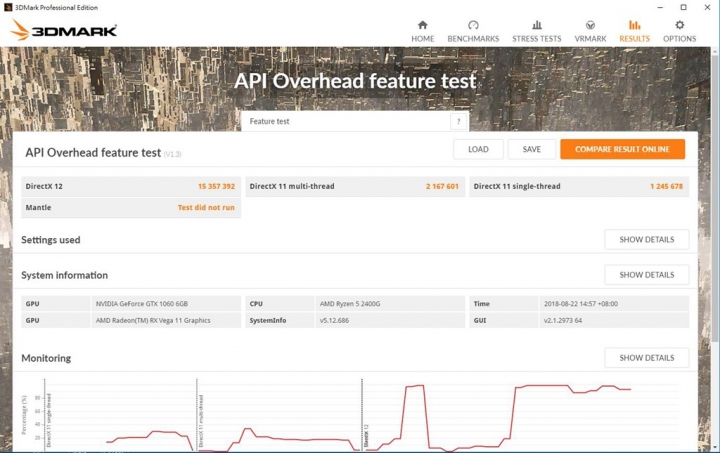The width and height of the screenshot is (720, 453).
Task: Click the LOAD button
Action: 478,149
